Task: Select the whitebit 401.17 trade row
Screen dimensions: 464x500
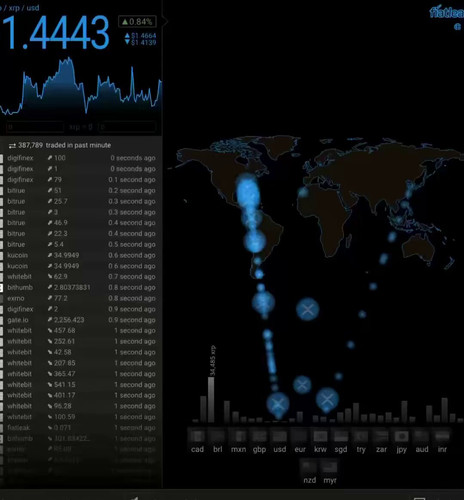Action: (x=81, y=395)
